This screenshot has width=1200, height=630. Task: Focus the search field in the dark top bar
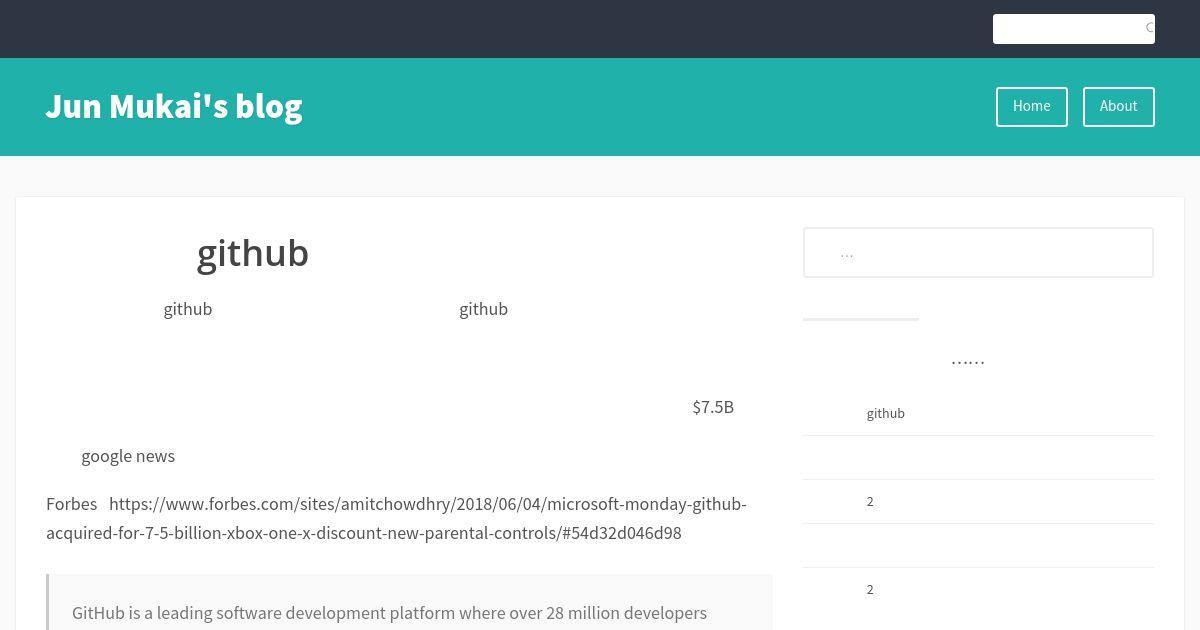pos(1073,29)
